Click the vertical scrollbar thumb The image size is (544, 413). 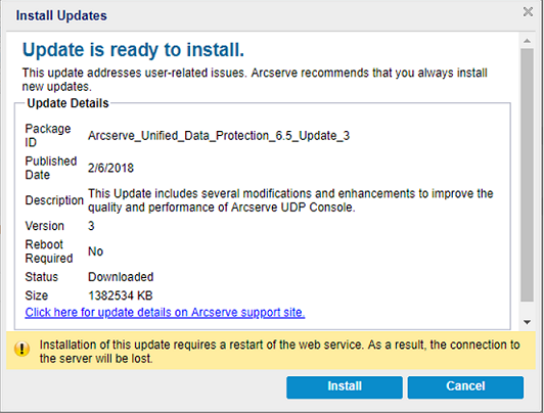[x=527, y=175]
